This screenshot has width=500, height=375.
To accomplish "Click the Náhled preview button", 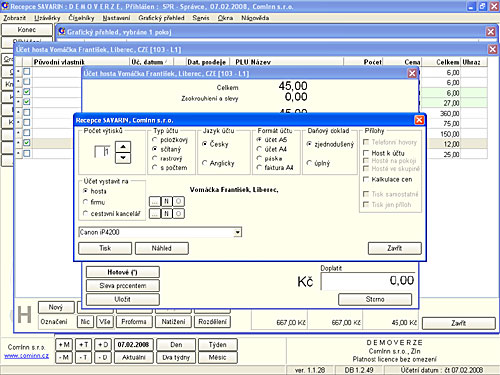I will pos(162,248).
